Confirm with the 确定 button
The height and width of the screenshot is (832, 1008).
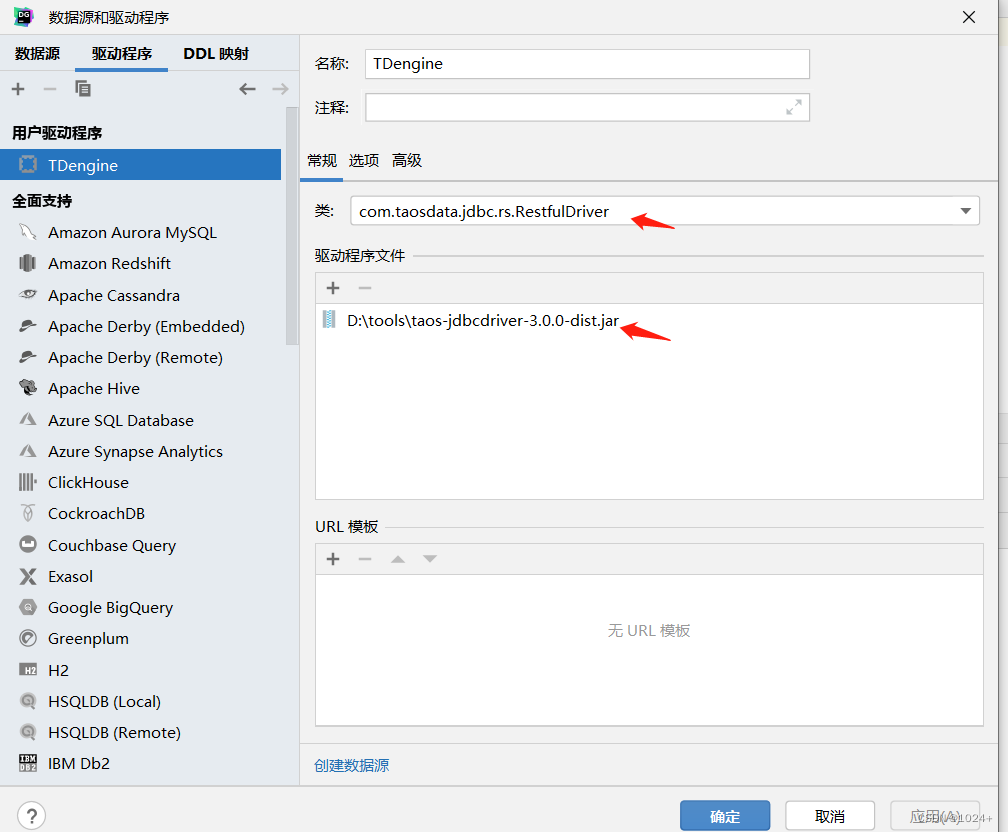pos(725,816)
